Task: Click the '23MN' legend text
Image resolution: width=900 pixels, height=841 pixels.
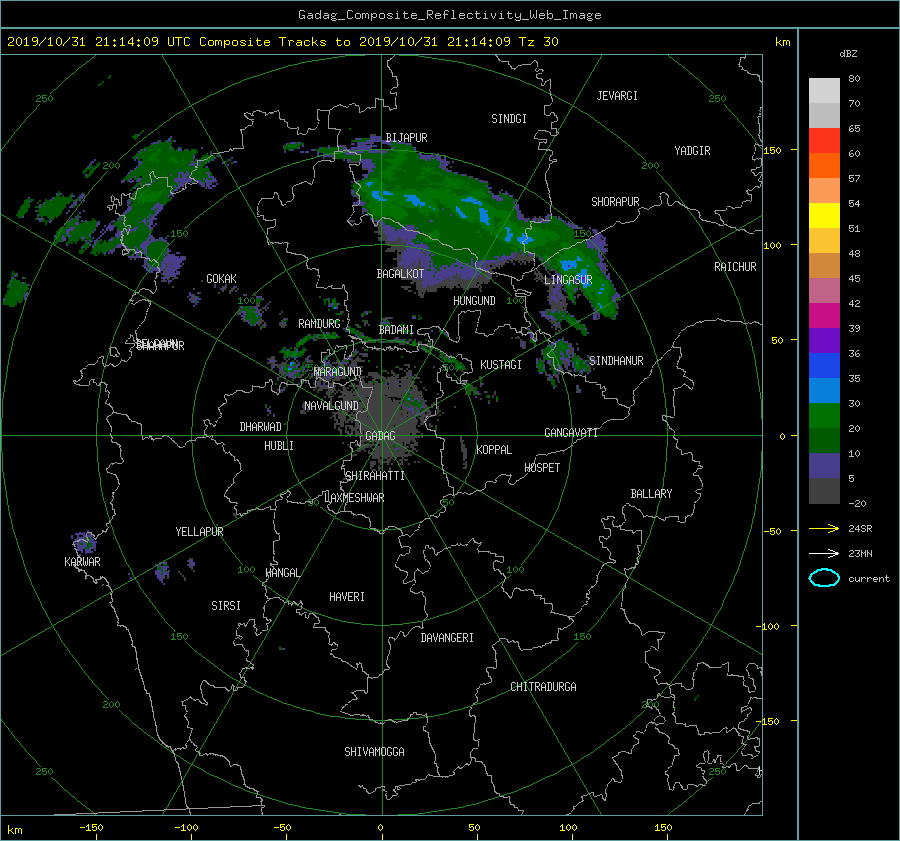Action: (x=860, y=554)
